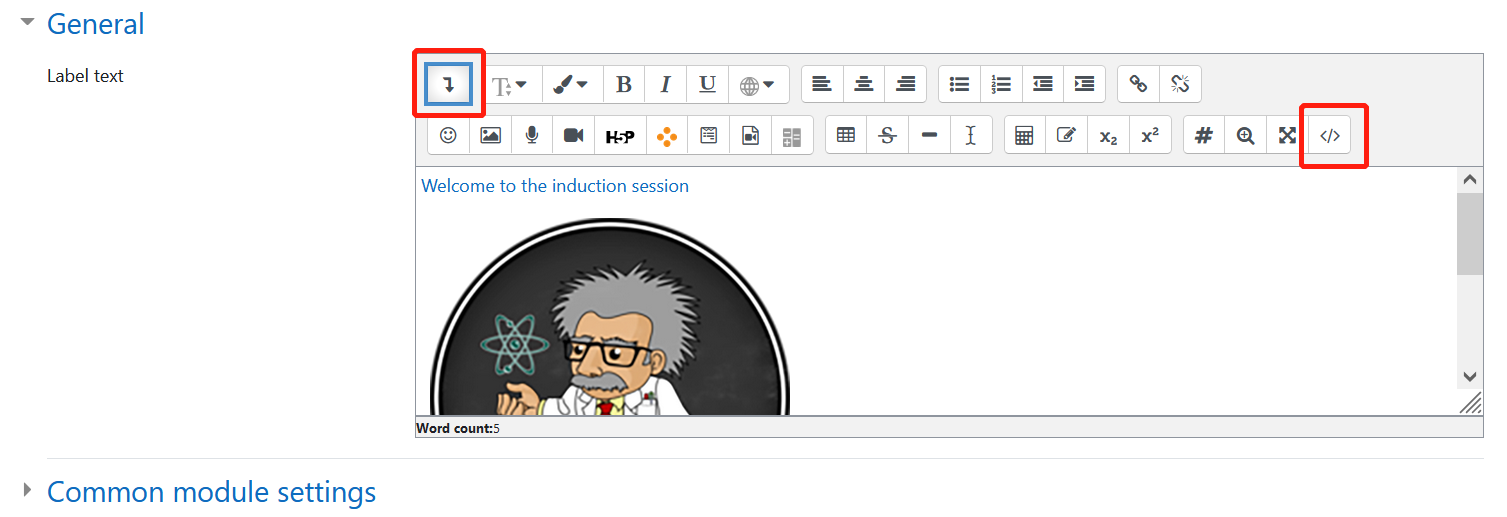Click the orange dots plugin icon

[667, 135]
